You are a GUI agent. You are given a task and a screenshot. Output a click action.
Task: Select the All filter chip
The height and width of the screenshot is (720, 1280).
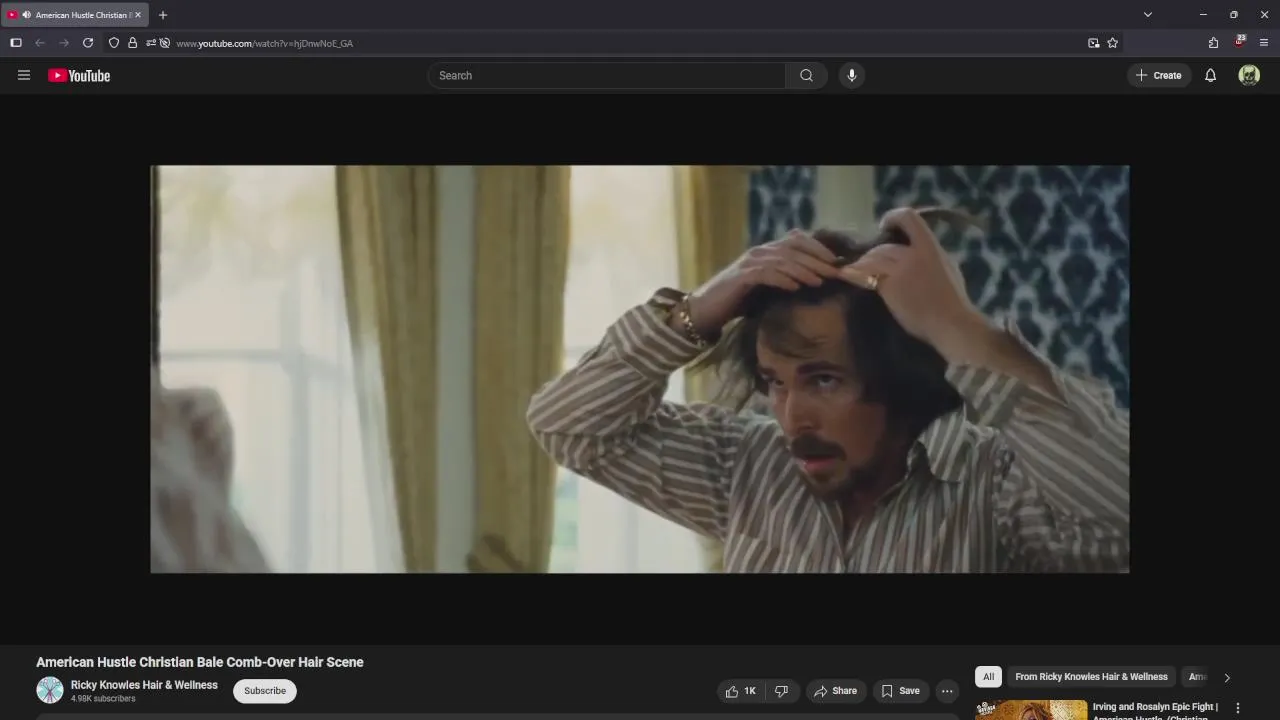(x=988, y=677)
